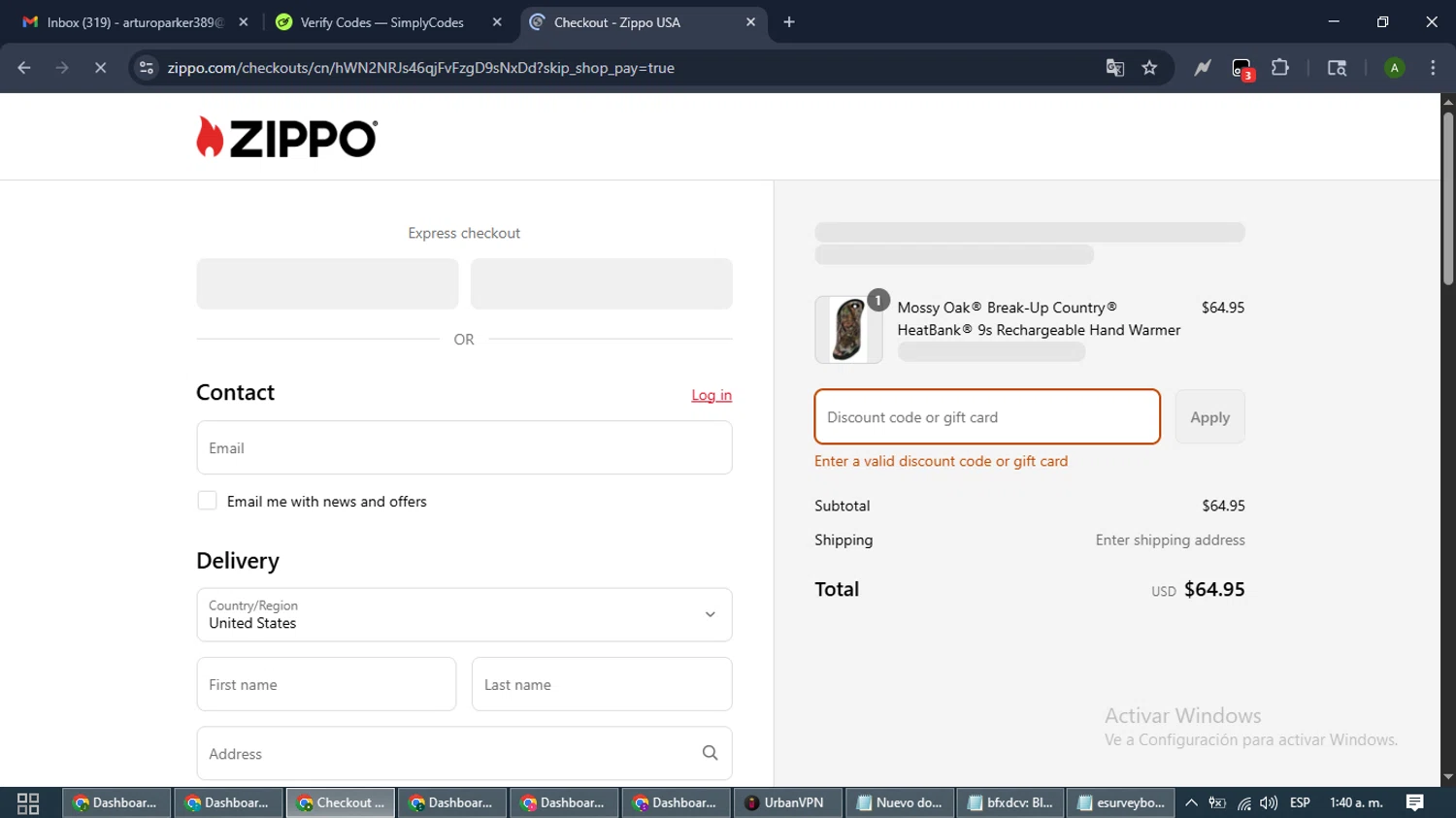The width and height of the screenshot is (1456, 818).
Task: Open the bfxdcv taskbar window
Action: click(x=1009, y=802)
